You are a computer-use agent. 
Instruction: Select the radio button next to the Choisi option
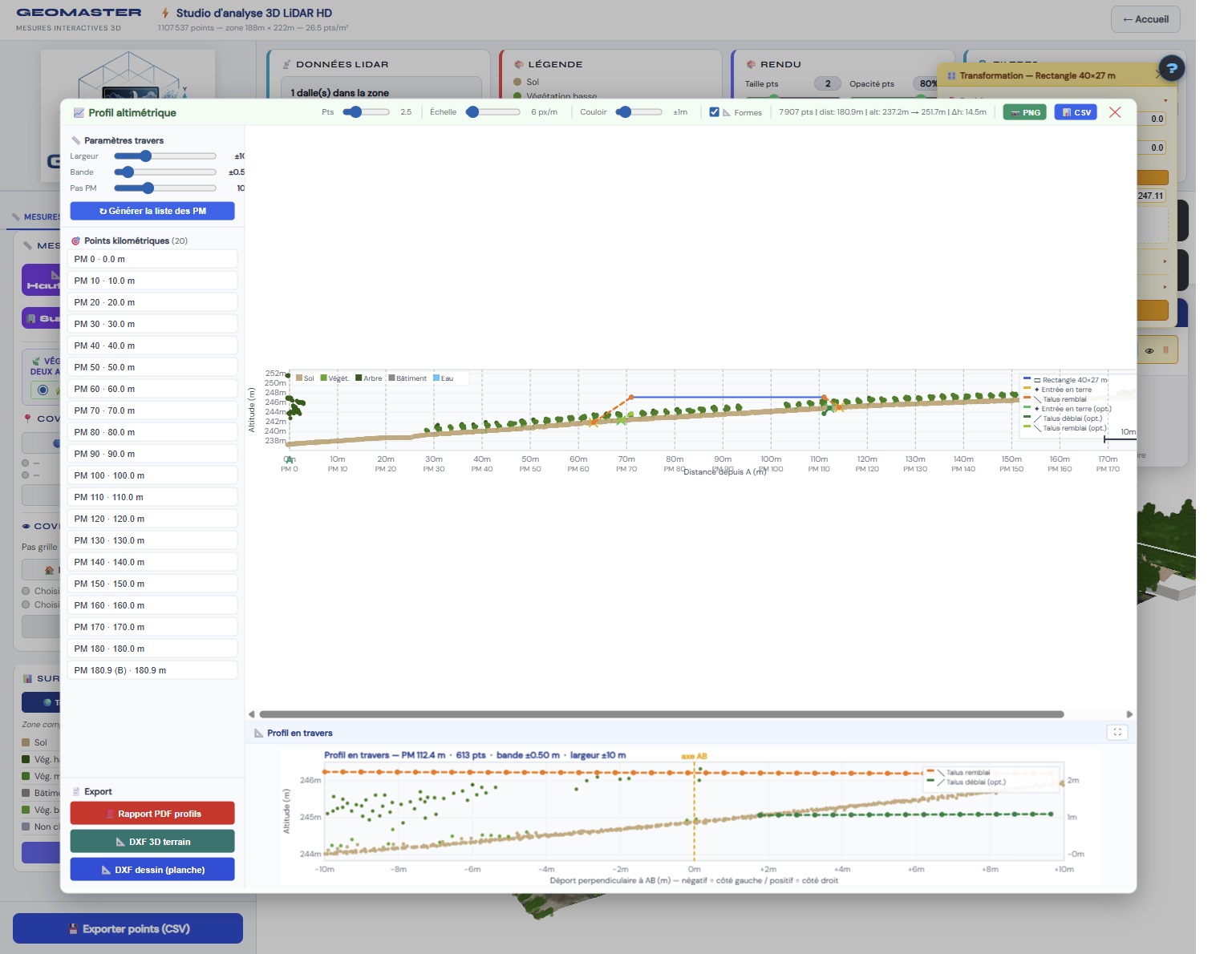26,591
